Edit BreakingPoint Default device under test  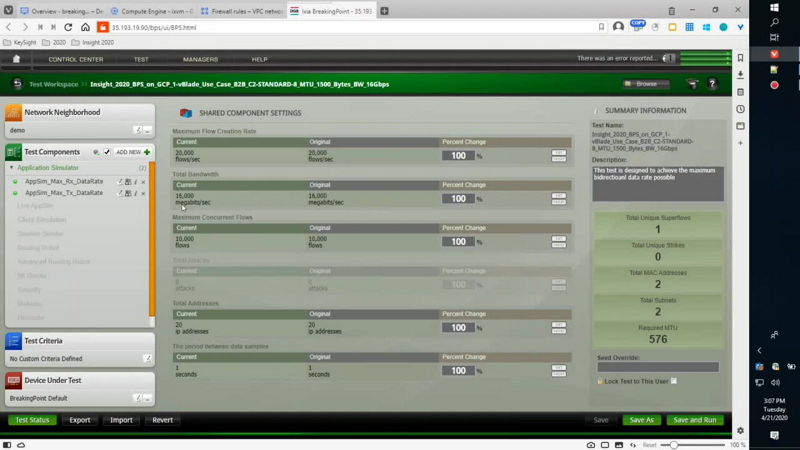point(138,398)
